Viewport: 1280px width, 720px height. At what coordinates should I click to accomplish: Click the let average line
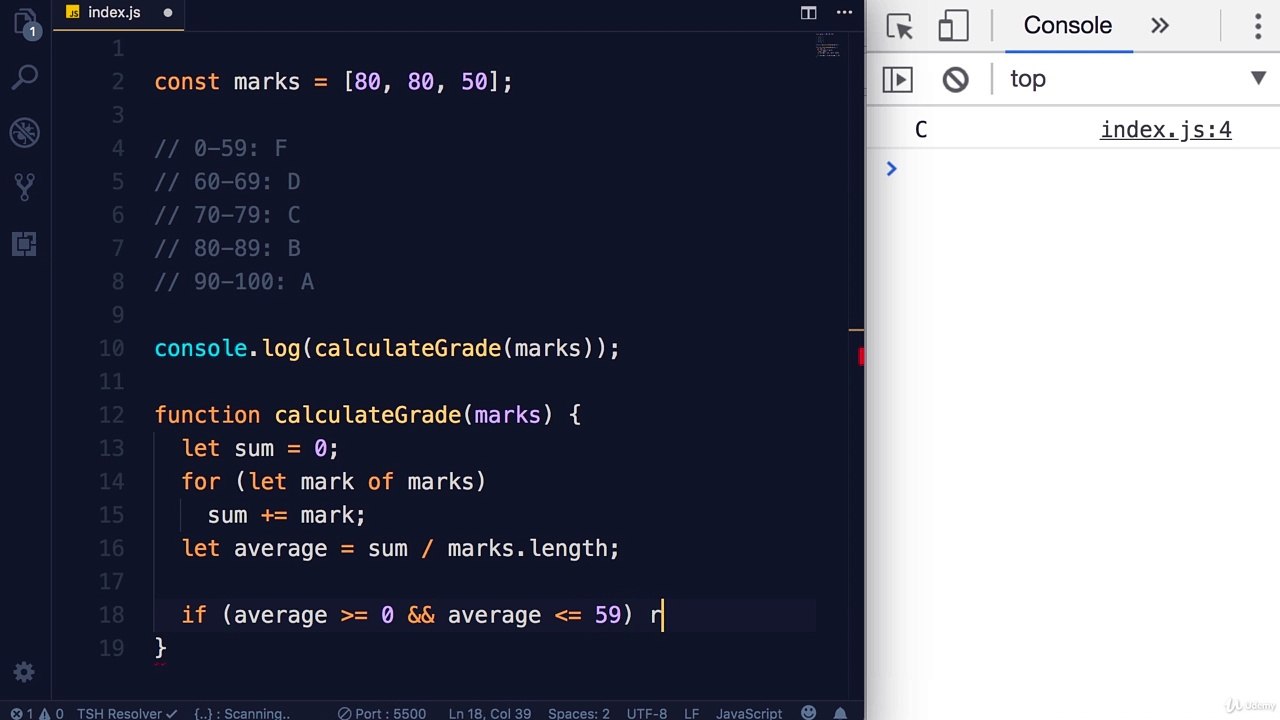point(400,548)
